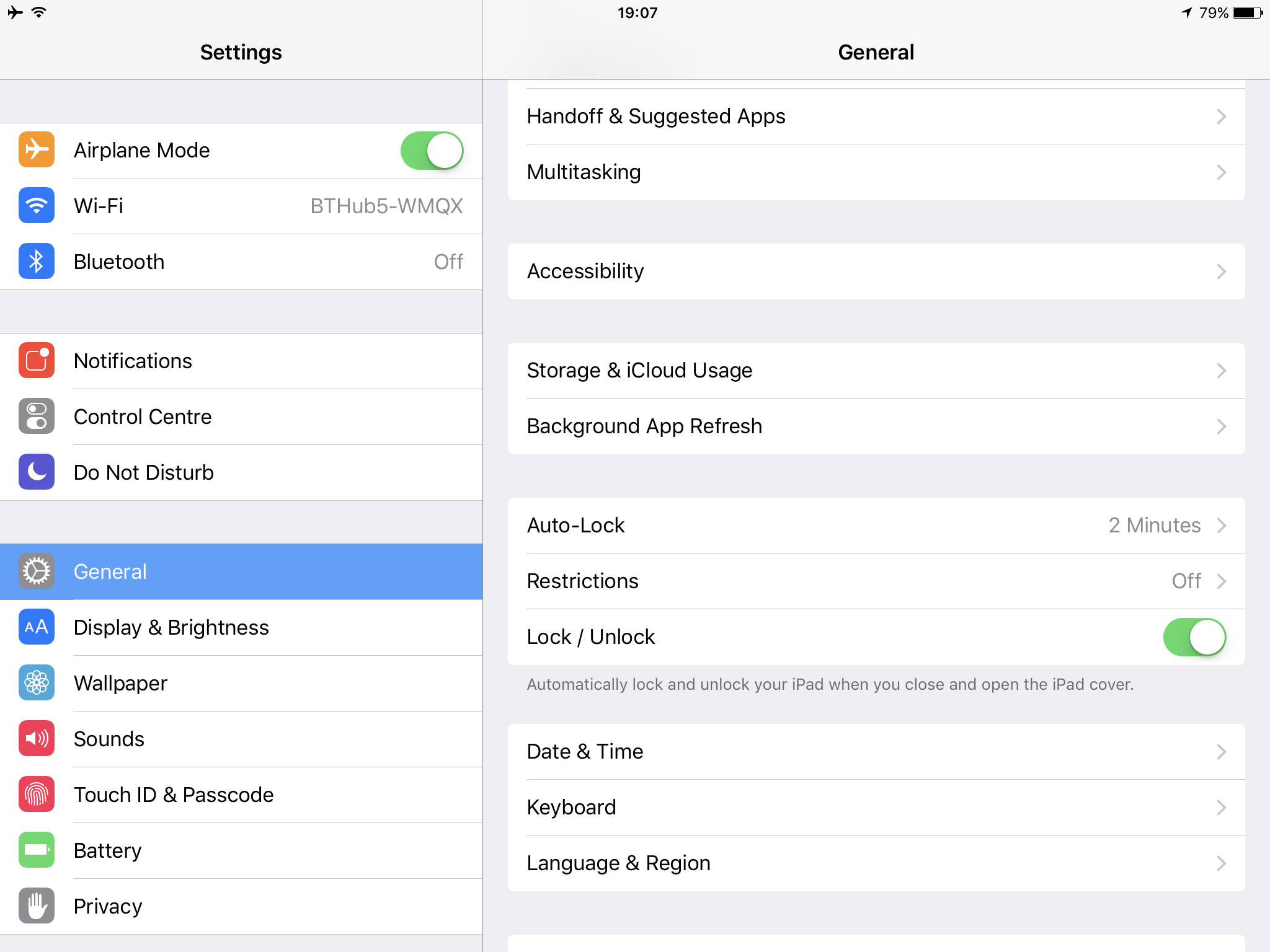Screen dimensions: 1270x952
Task: Select Wi-Fi in the settings sidebar
Action: tap(241, 206)
